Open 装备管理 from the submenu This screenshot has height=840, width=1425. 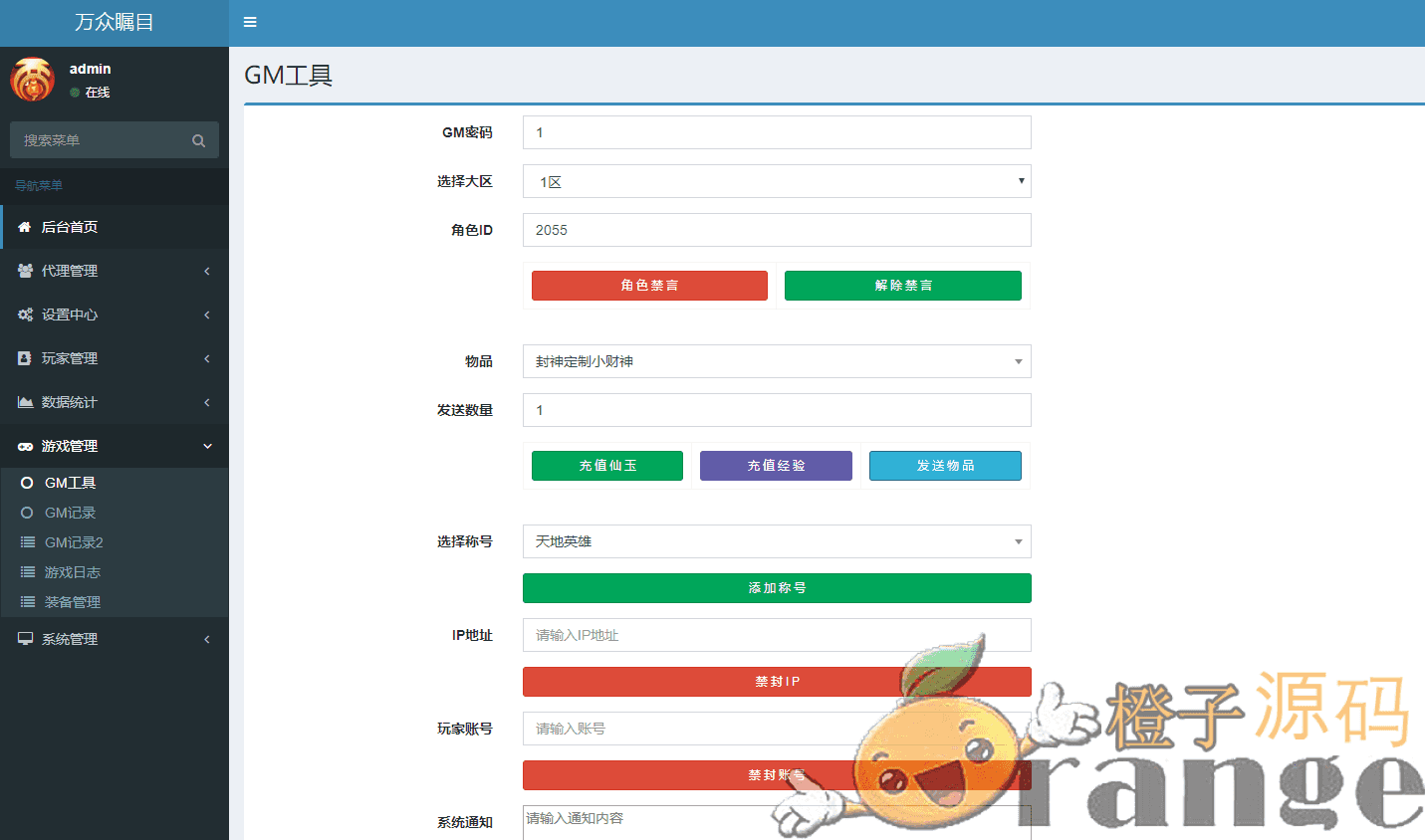click(x=72, y=602)
